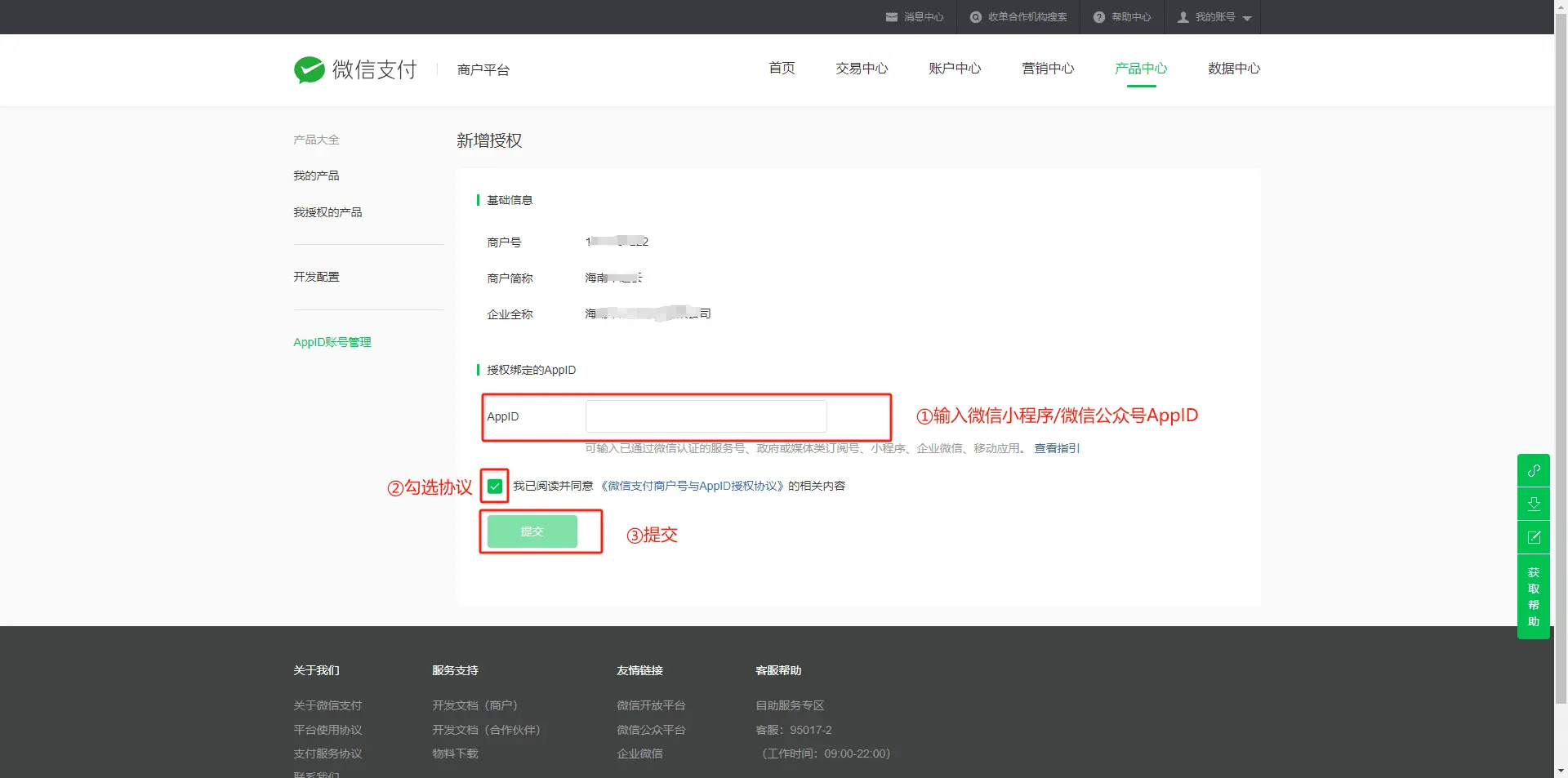Screen dimensions: 1568x778
Task: Select AppID账号管理 in the left sidebar
Action: coord(332,342)
